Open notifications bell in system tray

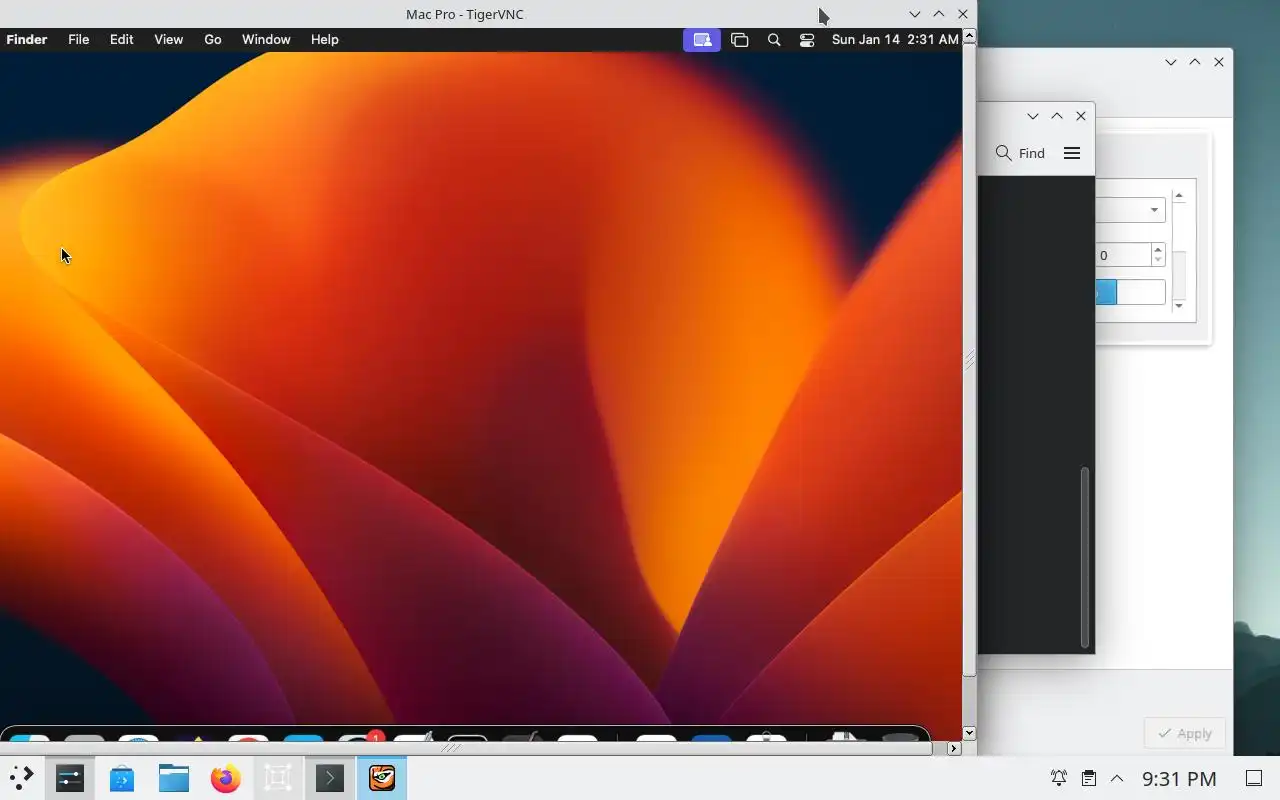click(1059, 778)
